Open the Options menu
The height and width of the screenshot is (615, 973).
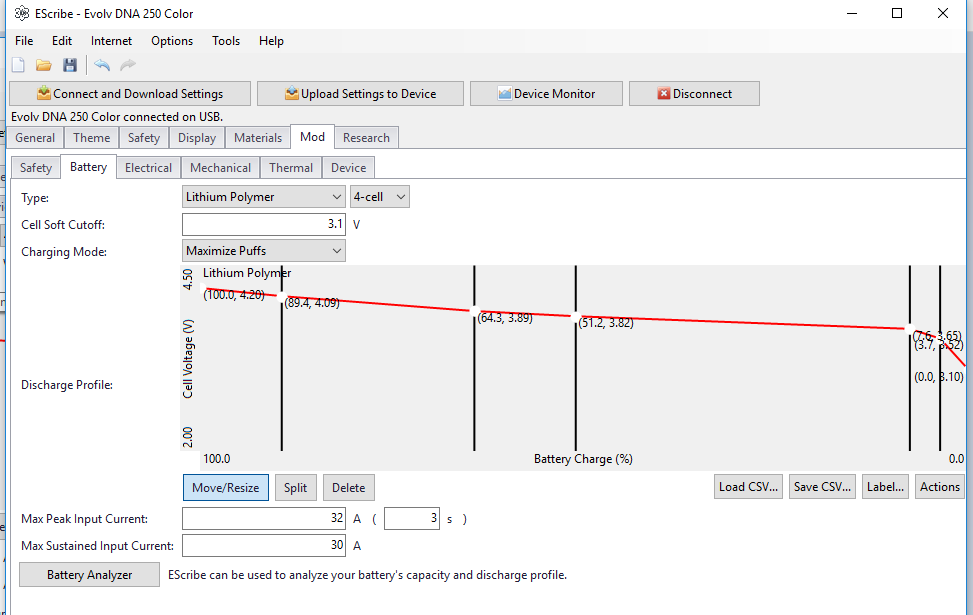(172, 41)
